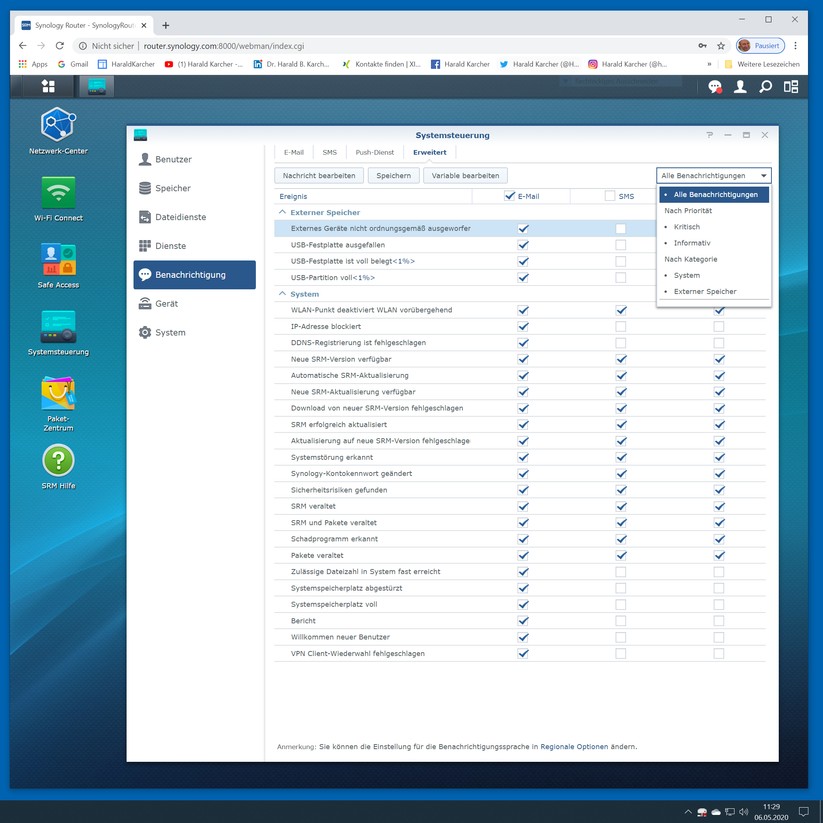
Task: Open the Safe Access app icon
Action: [58, 260]
